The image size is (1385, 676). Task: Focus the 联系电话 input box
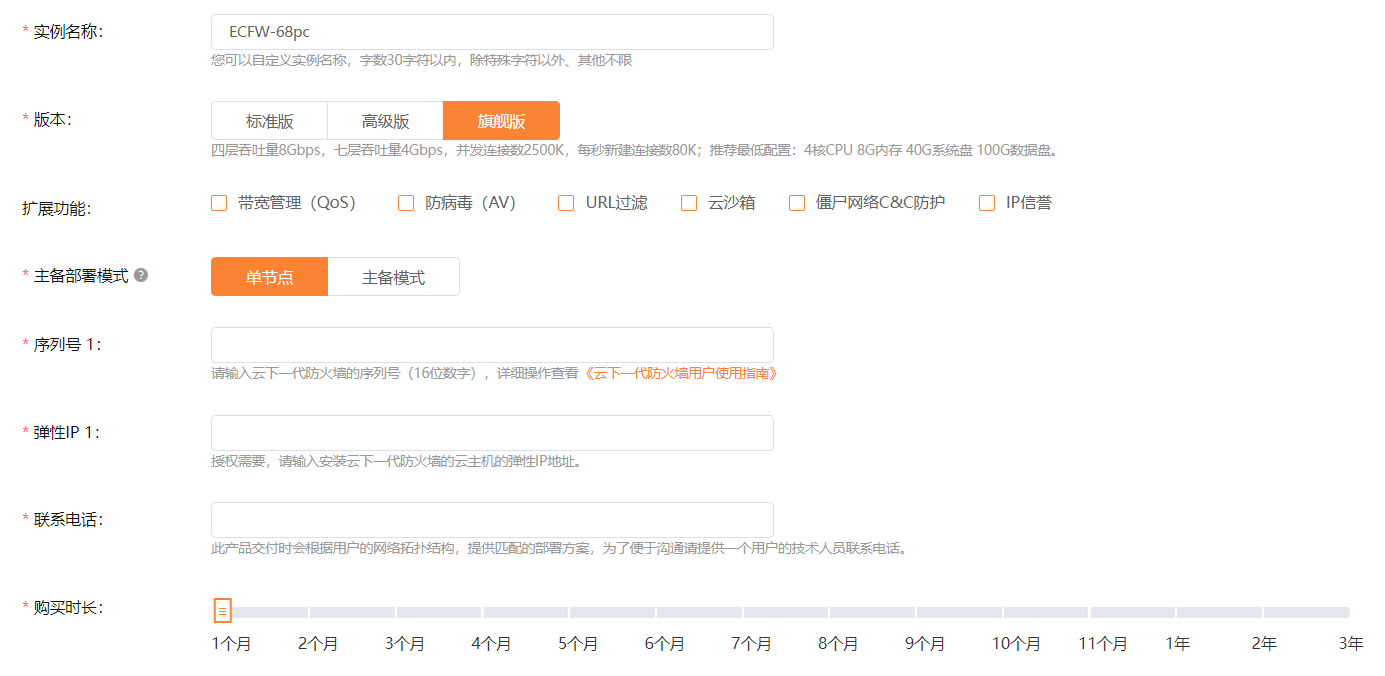[492, 520]
